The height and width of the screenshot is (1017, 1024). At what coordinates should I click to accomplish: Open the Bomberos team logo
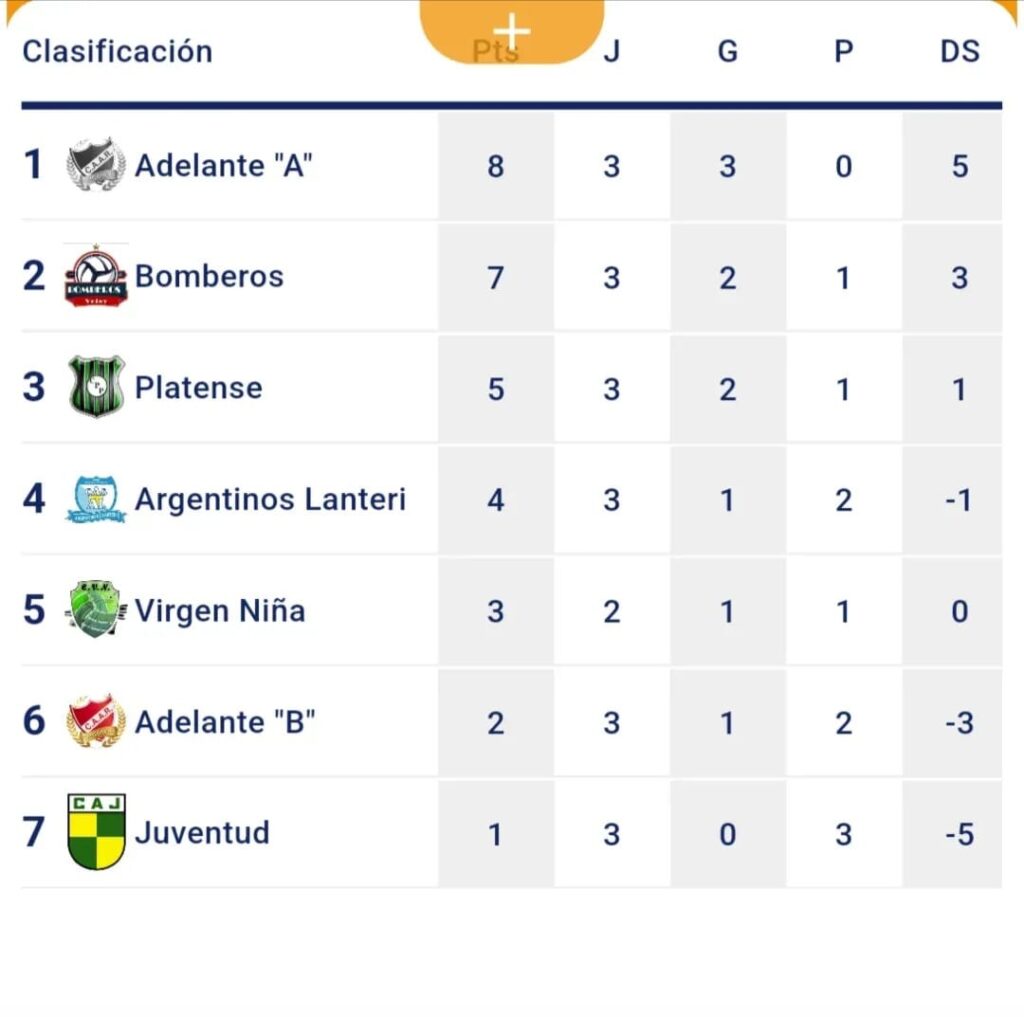(96, 276)
